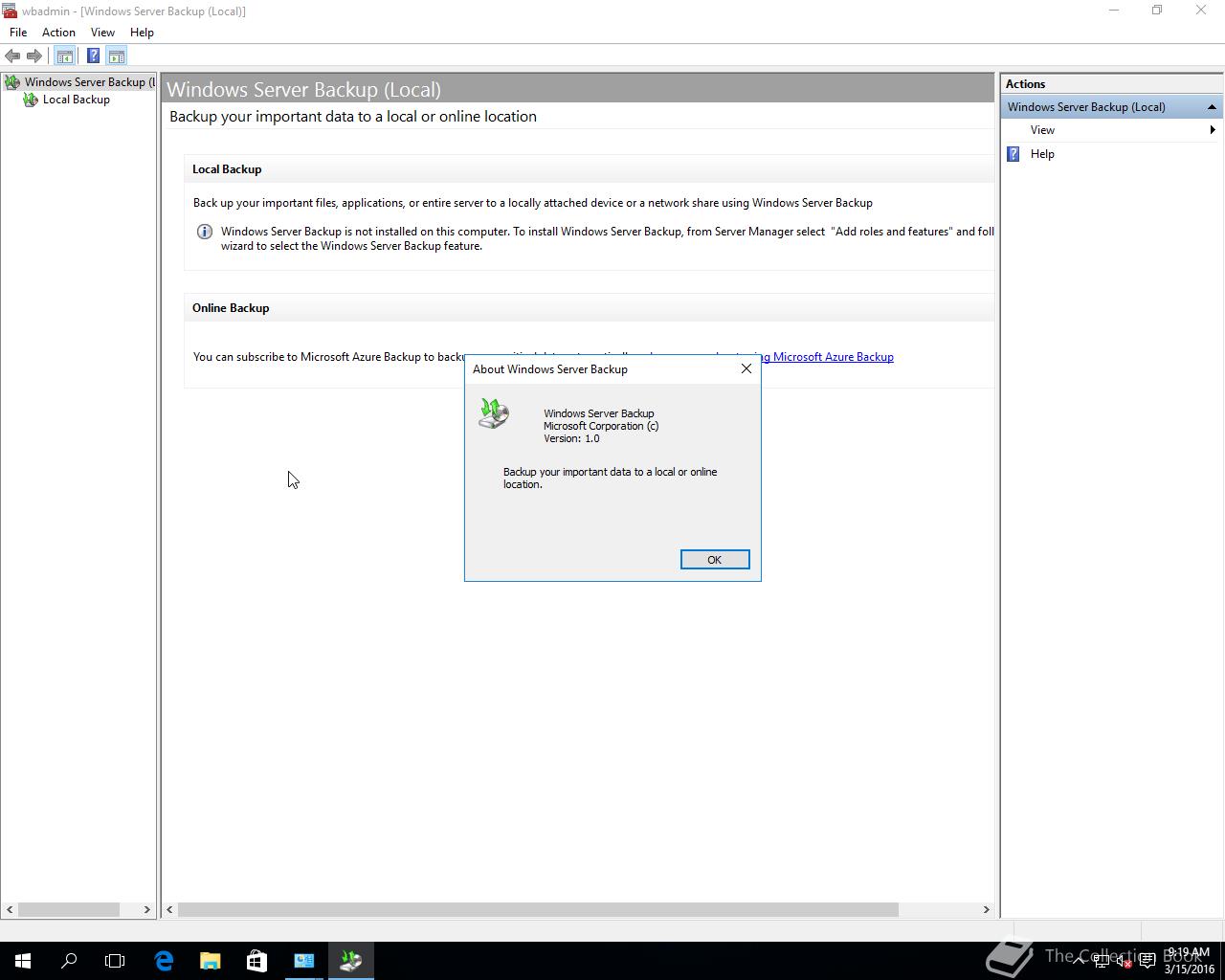The width and height of the screenshot is (1225, 980).
Task: Click the backup drive icon in About dialog
Action: (x=494, y=413)
